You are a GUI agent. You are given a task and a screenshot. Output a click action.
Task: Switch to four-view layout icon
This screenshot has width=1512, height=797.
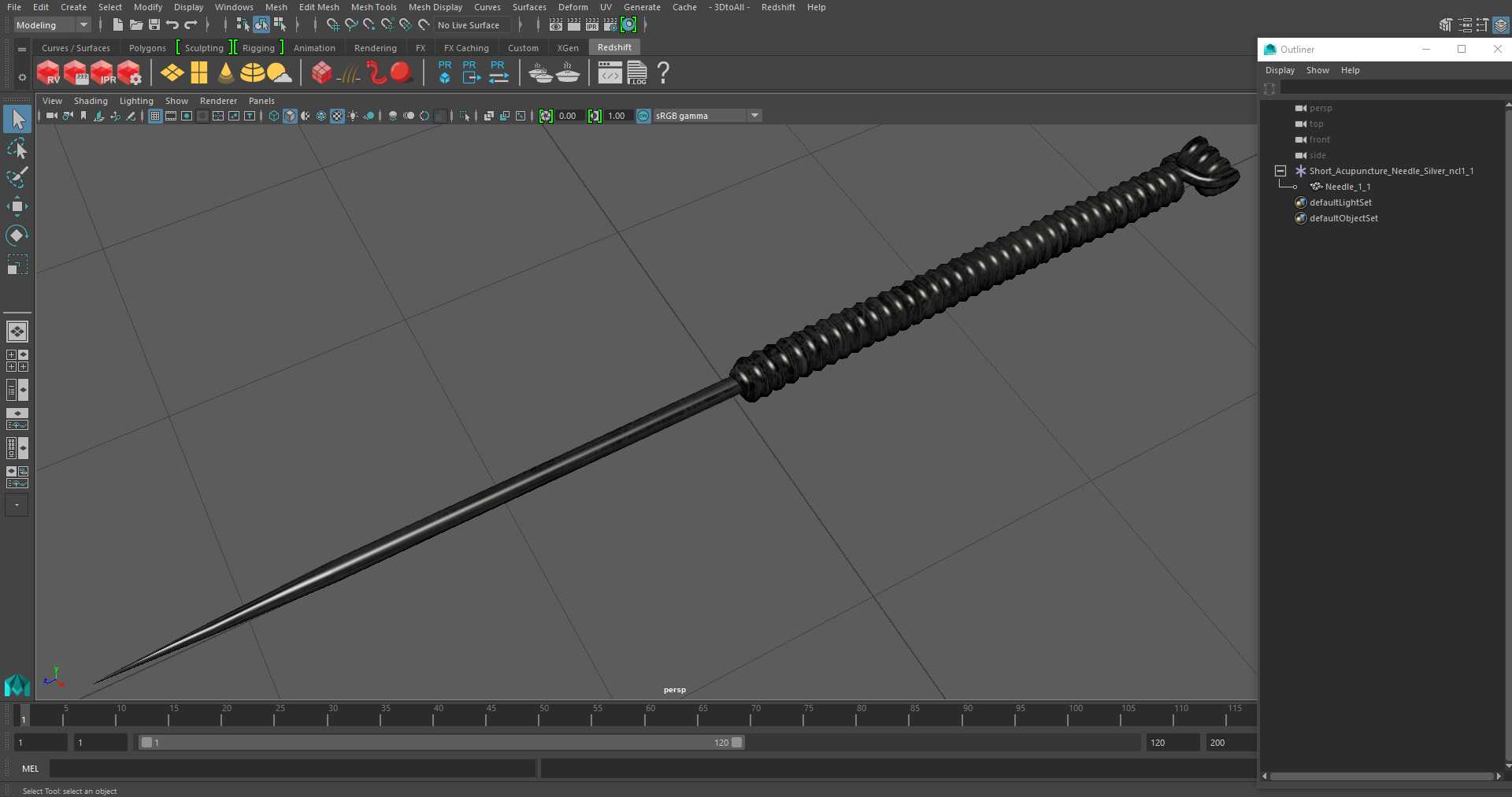coord(17,361)
